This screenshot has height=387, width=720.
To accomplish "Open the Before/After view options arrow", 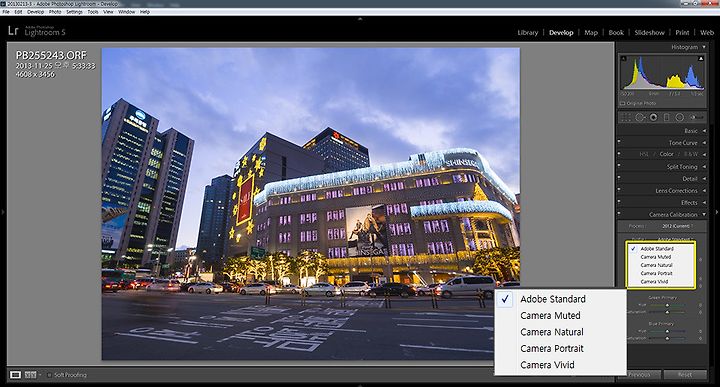I will click(x=40, y=375).
